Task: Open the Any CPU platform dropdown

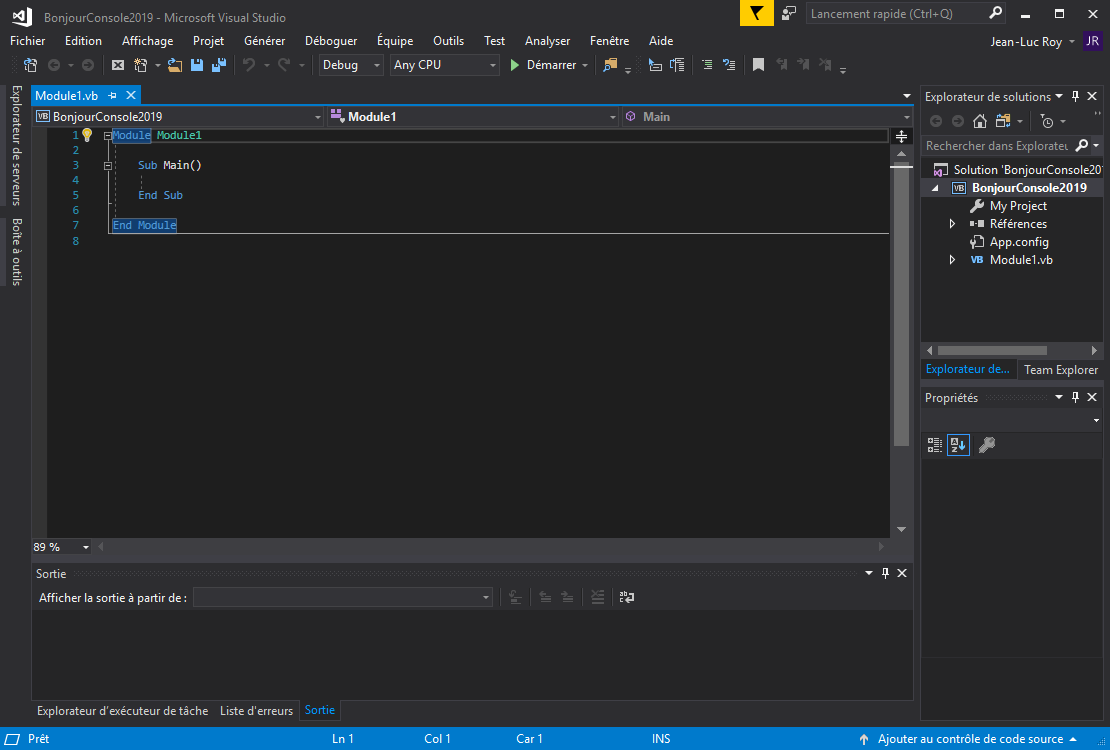Action: 445,65
